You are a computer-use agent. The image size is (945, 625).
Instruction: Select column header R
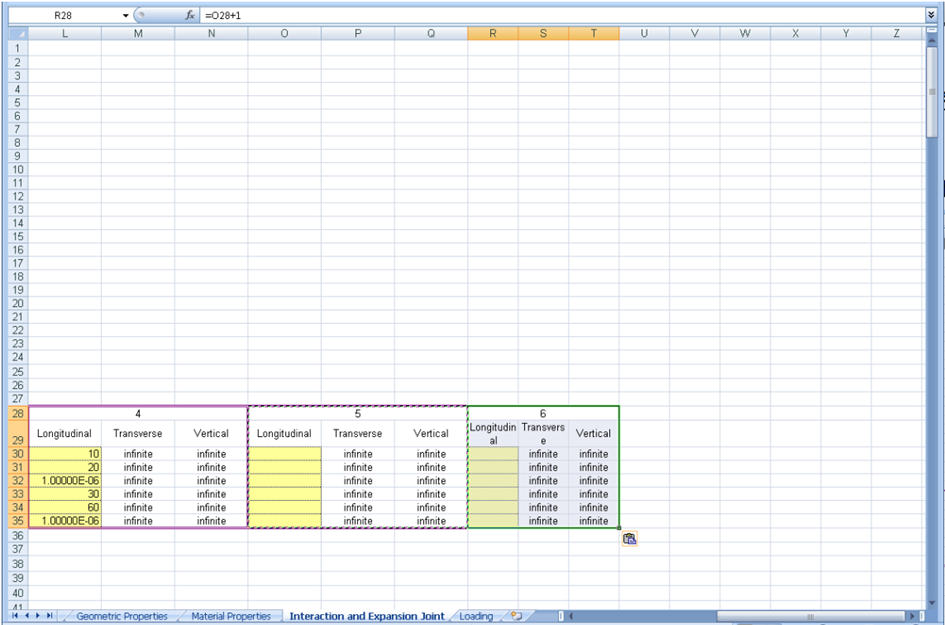(493, 33)
